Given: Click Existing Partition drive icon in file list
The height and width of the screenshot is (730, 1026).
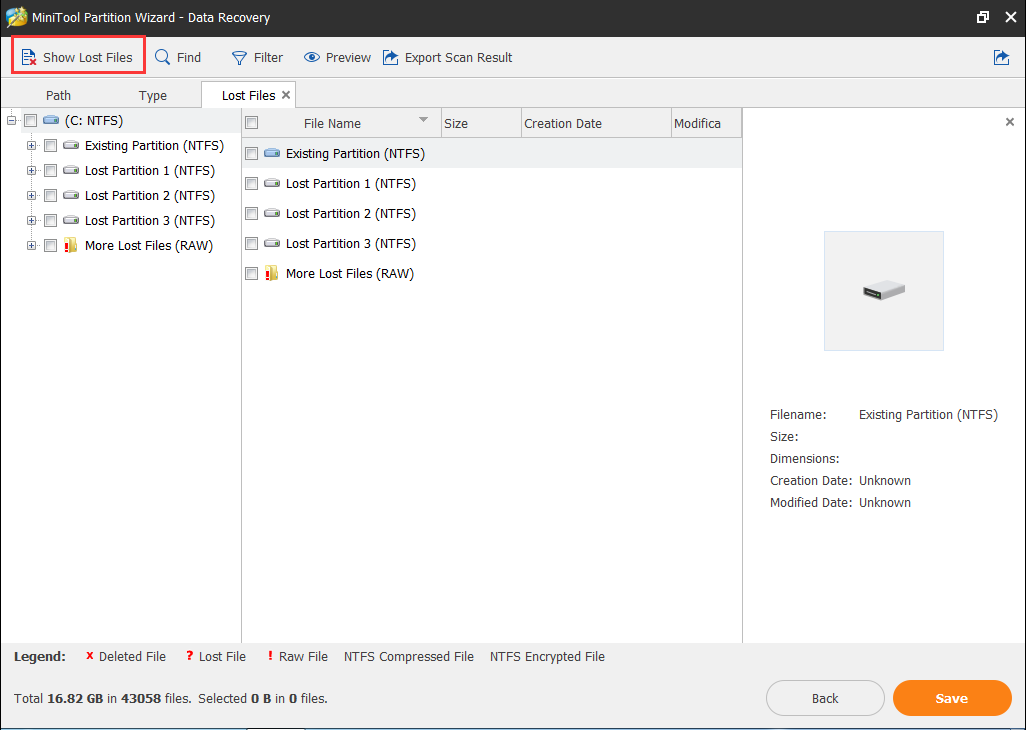Looking at the screenshot, I should coord(272,153).
